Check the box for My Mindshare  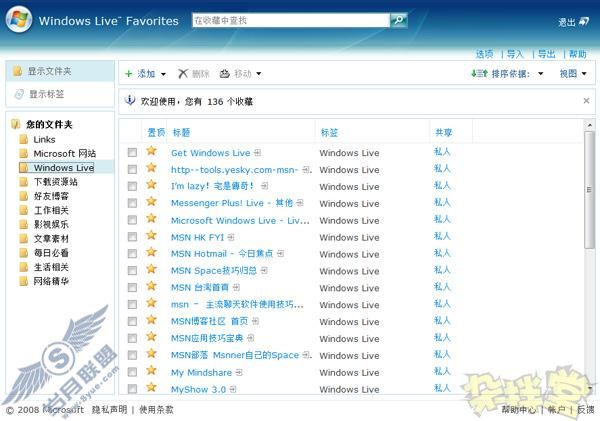coord(132,372)
